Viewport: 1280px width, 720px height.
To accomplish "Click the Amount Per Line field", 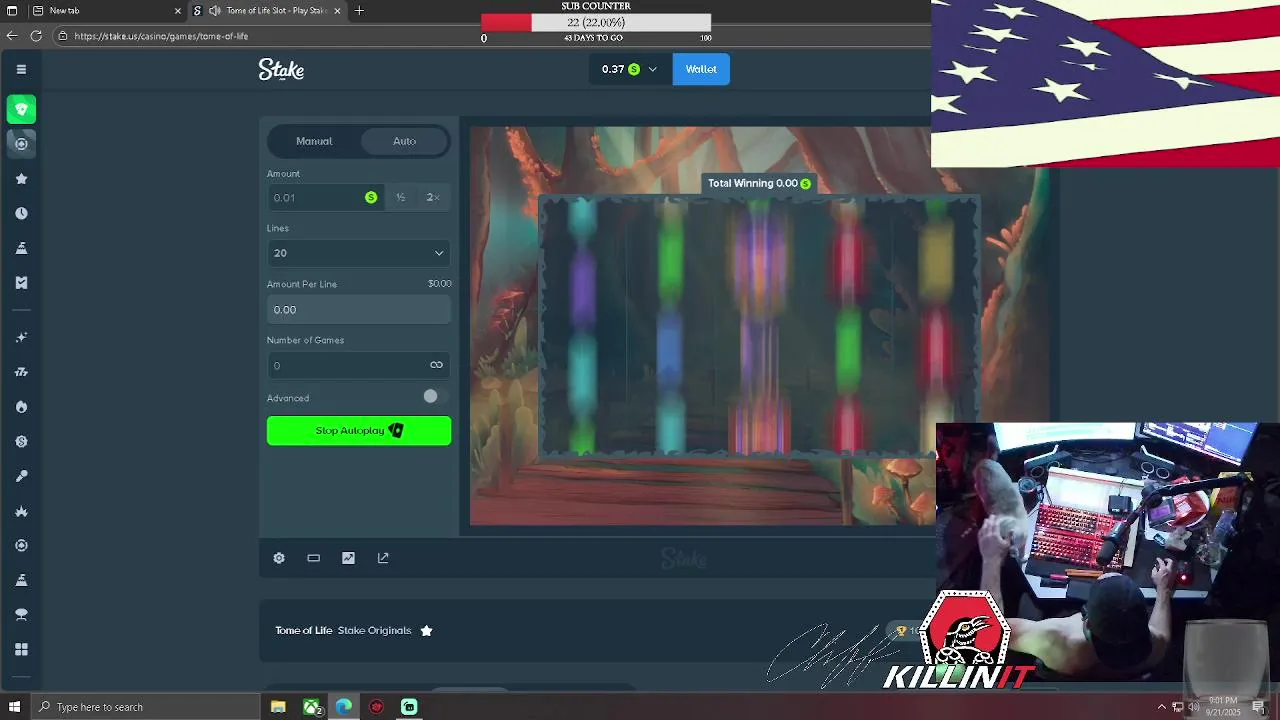I will [359, 309].
